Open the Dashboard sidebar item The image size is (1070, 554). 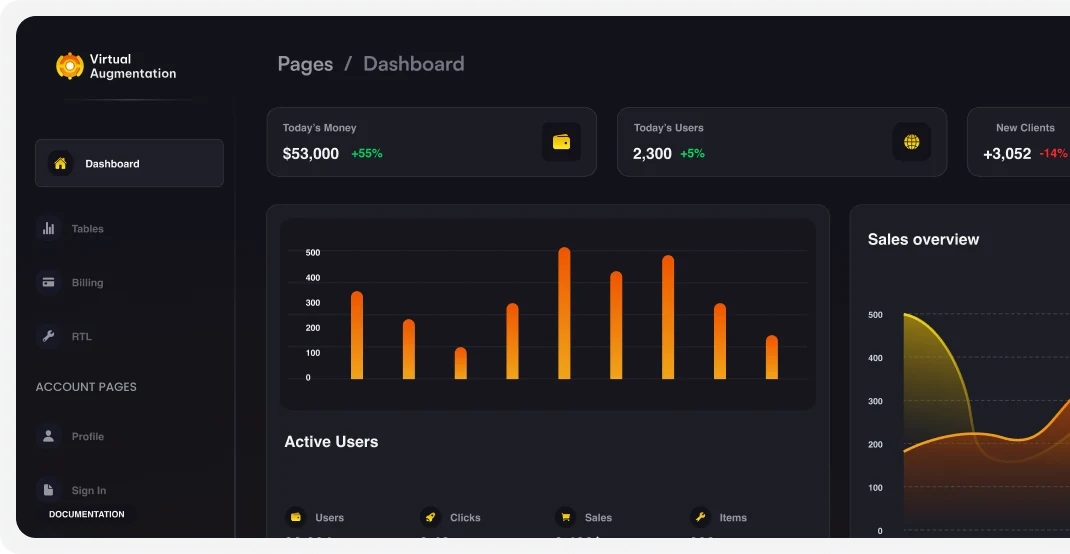coord(129,163)
